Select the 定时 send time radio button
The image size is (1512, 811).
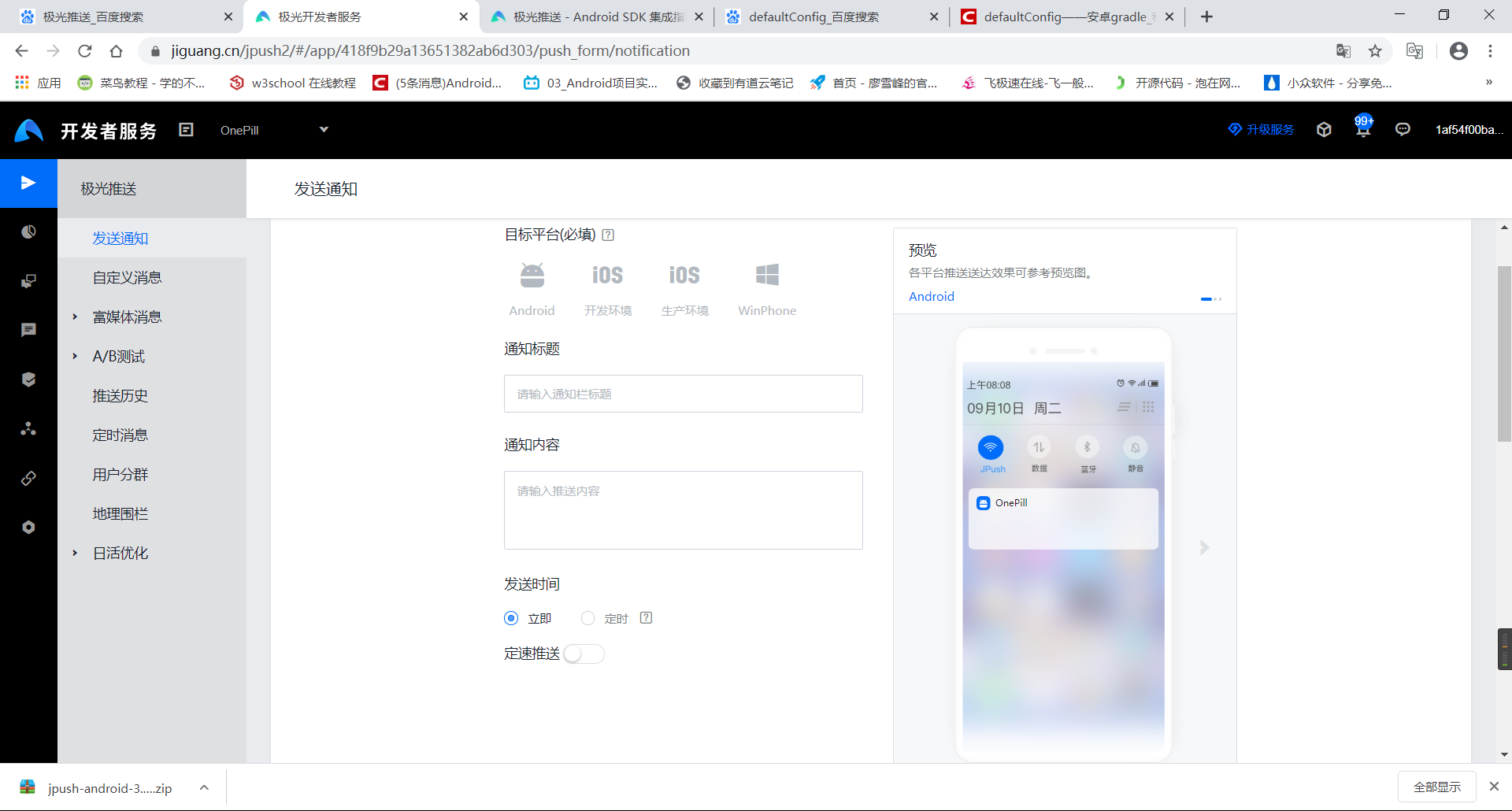click(587, 618)
